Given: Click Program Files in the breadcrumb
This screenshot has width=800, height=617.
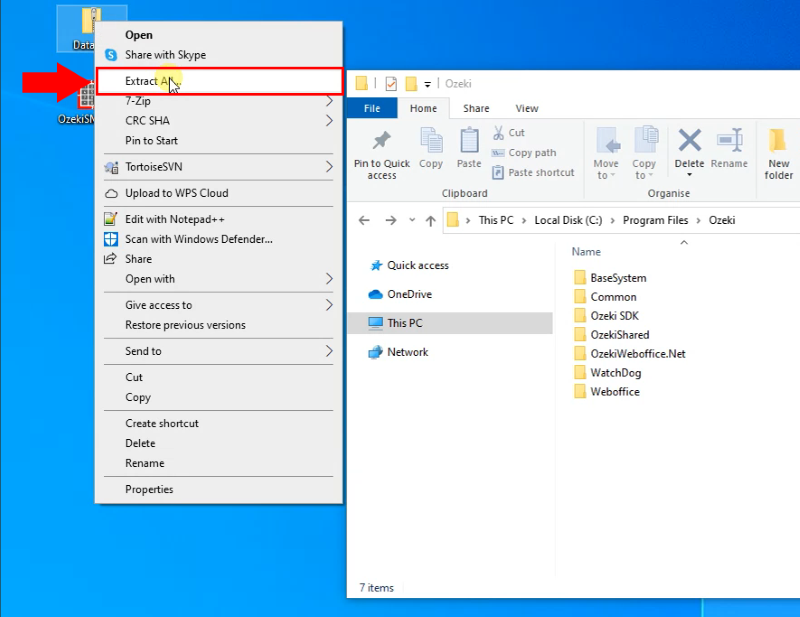Looking at the screenshot, I should tap(655, 220).
